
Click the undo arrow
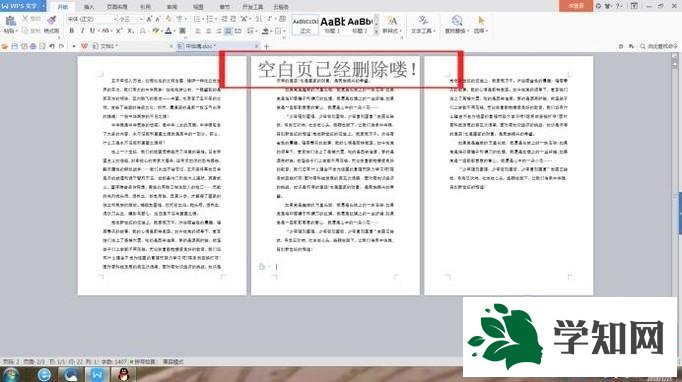pyautogui.click(x=52, y=46)
